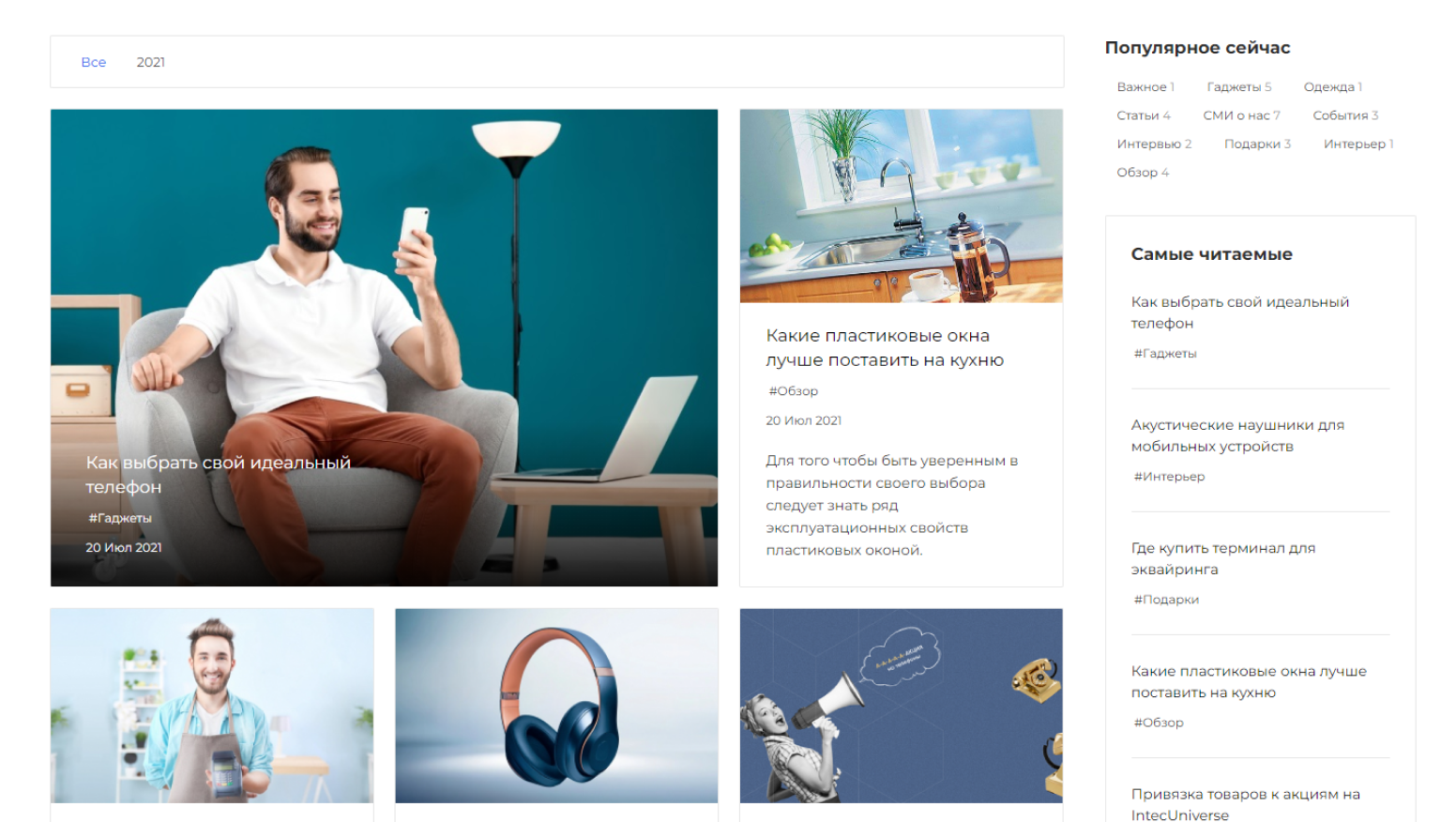Image resolution: width=1456 pixels, height=822 pixels.
Task: Open article Какие пластиковые окна лучше поставить на кухню
Action: click(884, 347)
